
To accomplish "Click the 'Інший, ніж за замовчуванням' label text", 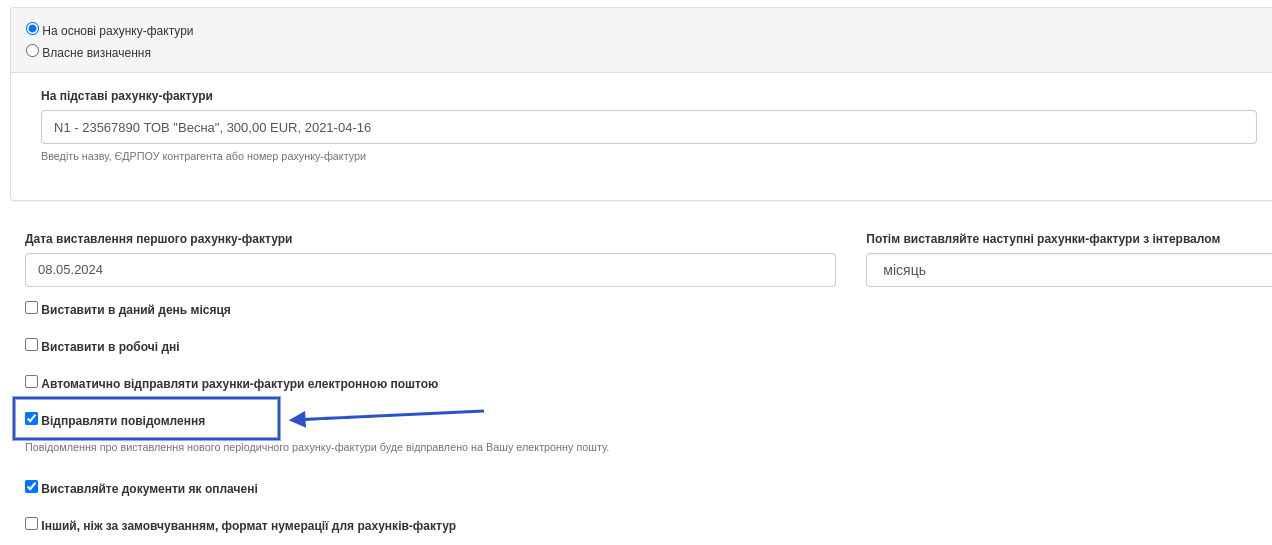I will point(249,526).
